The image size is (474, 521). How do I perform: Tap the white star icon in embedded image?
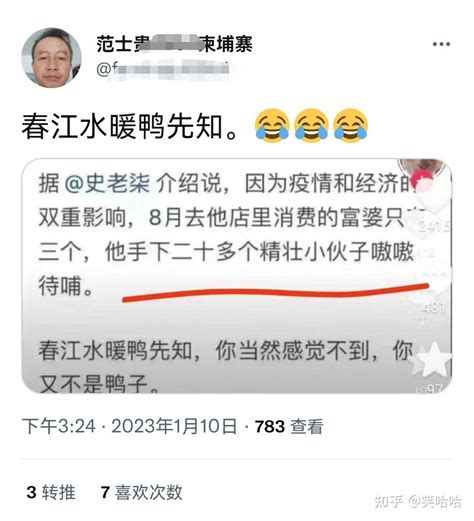coord(433,359)
